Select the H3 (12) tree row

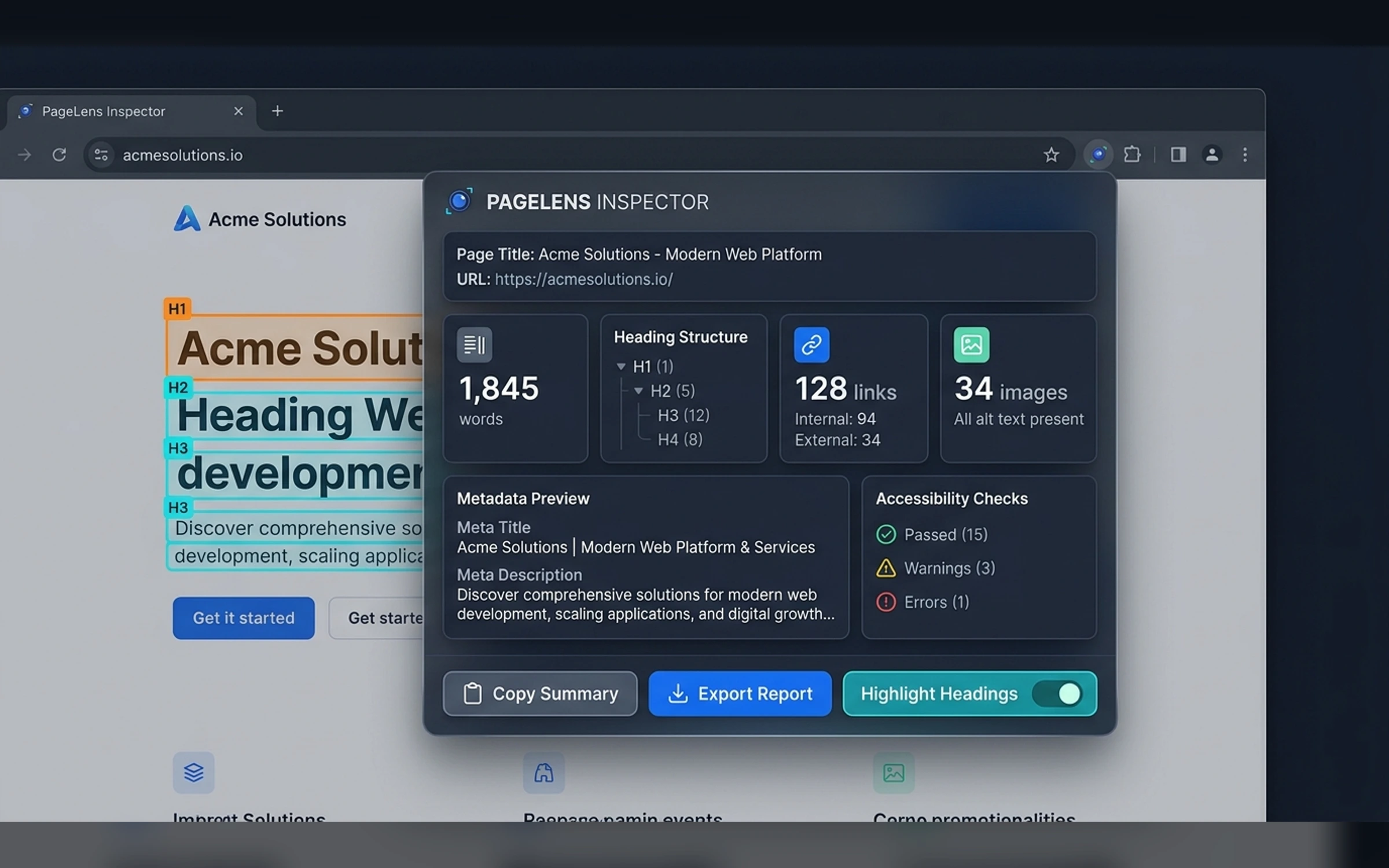pos(684,415)
